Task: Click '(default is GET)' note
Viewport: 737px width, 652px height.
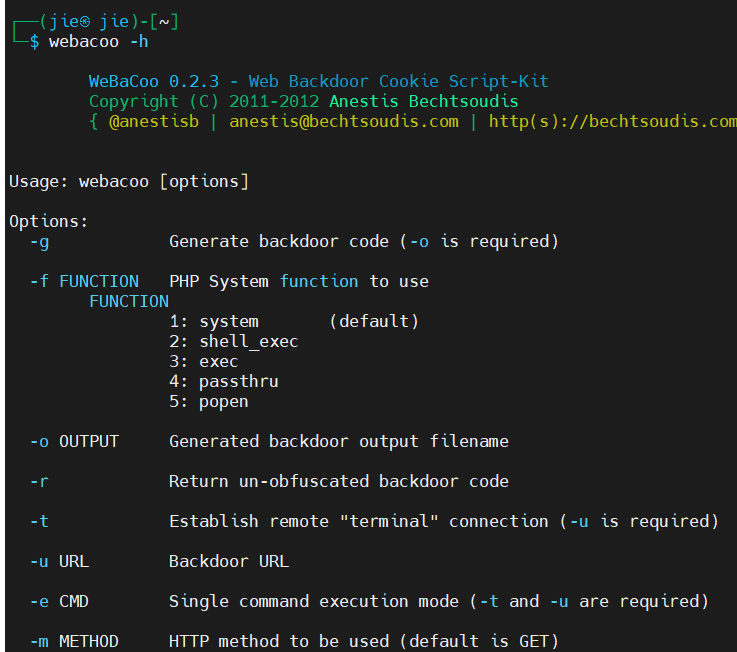Action: click(479, 641)
